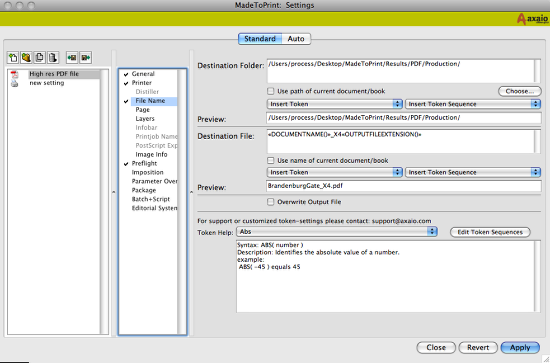Click into the Destination File text field
The image size is (550, 363).
401,141
